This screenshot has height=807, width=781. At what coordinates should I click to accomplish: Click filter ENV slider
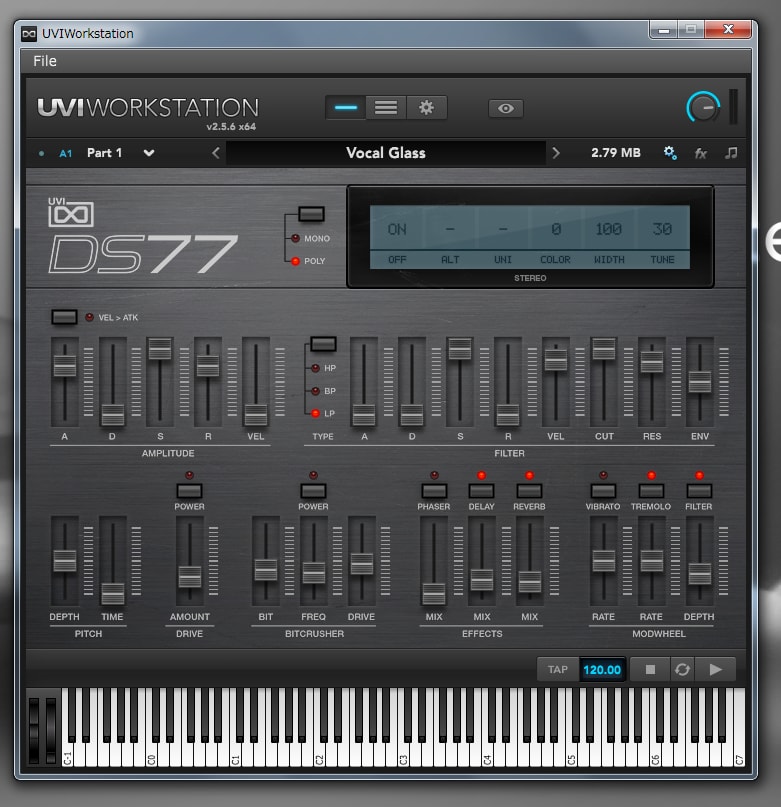pos(700,381)
